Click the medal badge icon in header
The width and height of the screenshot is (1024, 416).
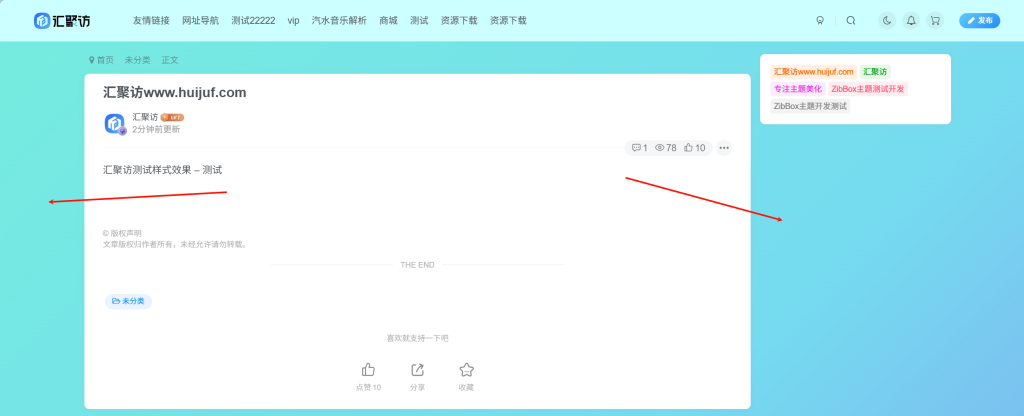pyautogui.click(x=820, y=20)
